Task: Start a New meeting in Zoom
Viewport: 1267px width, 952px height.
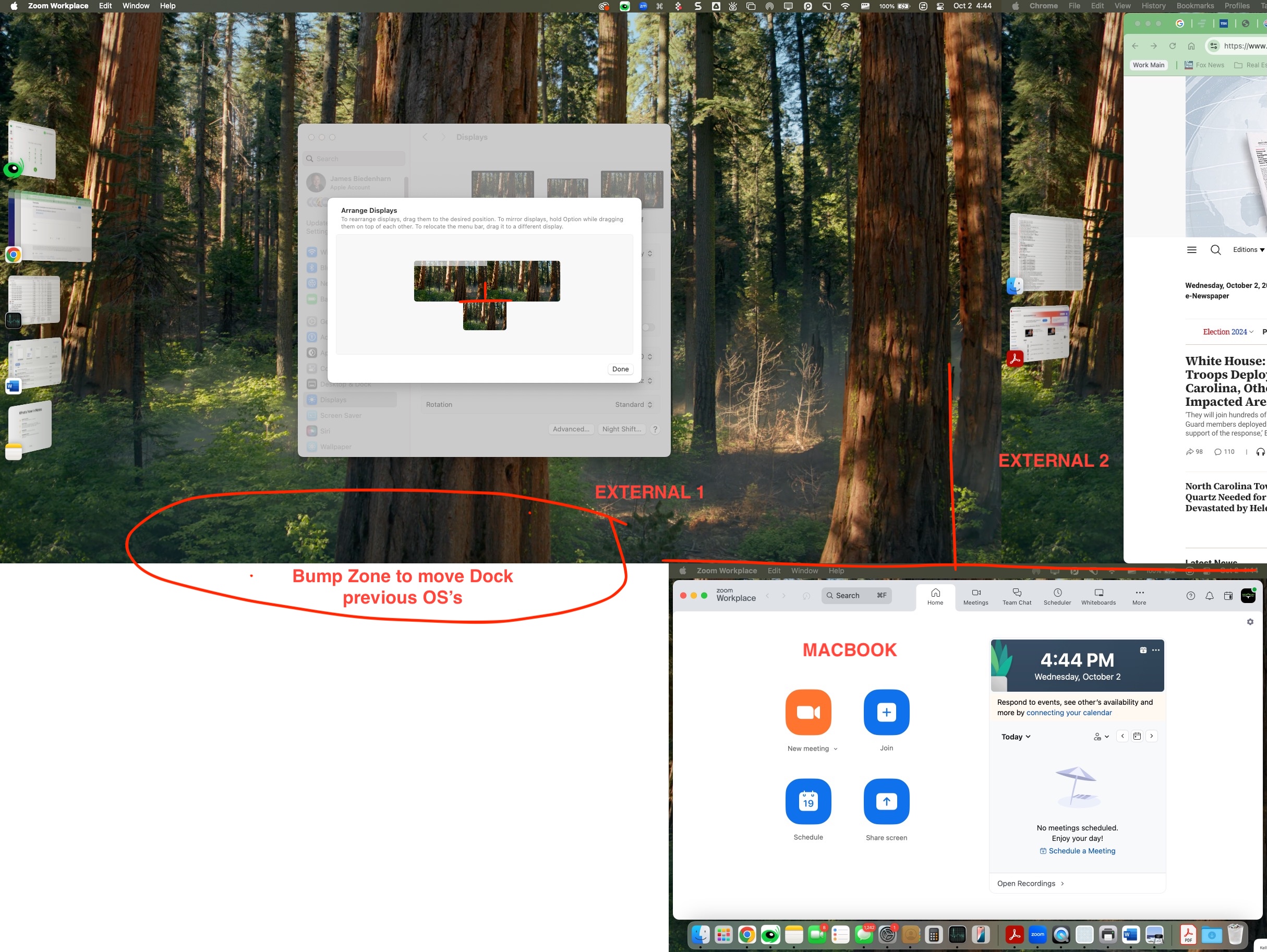Action: (x=807, y=712)
